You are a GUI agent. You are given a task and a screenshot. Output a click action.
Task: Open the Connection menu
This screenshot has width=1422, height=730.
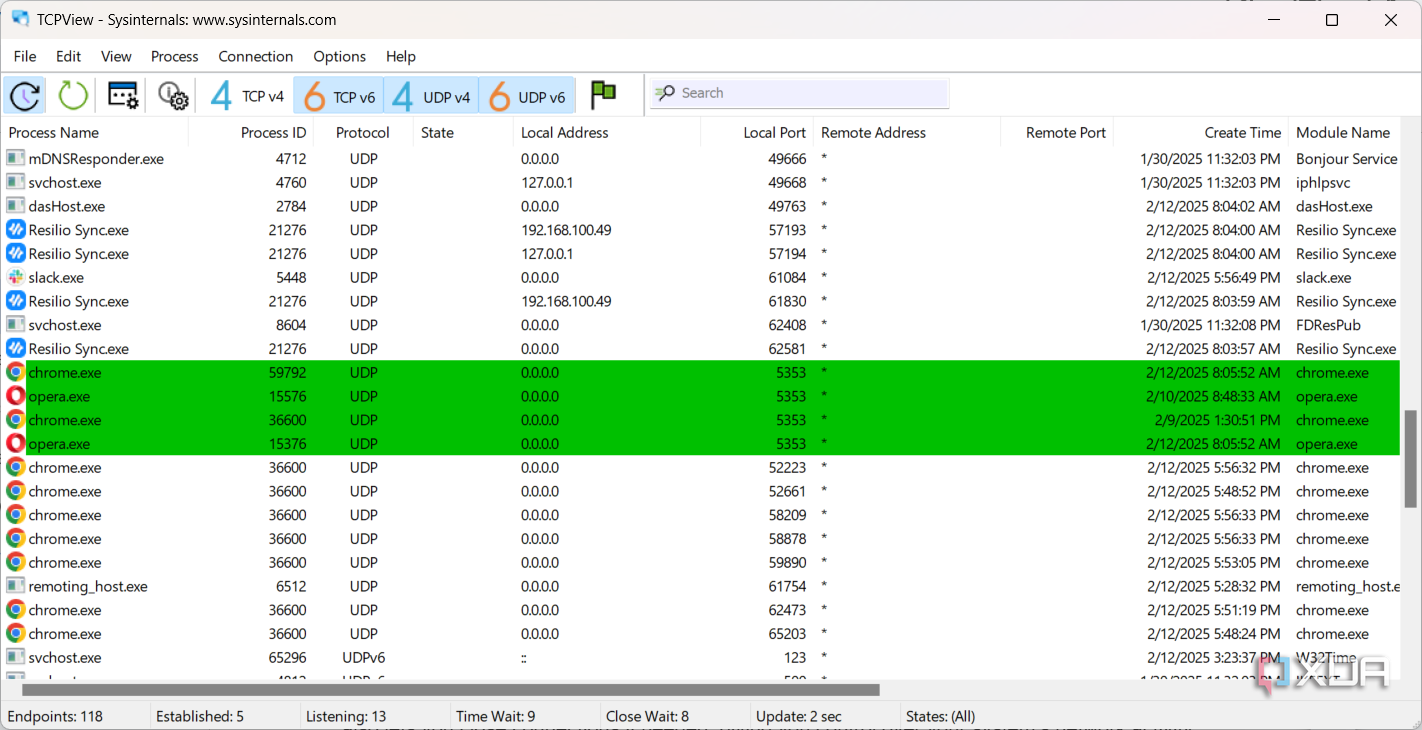coord(256,56)
